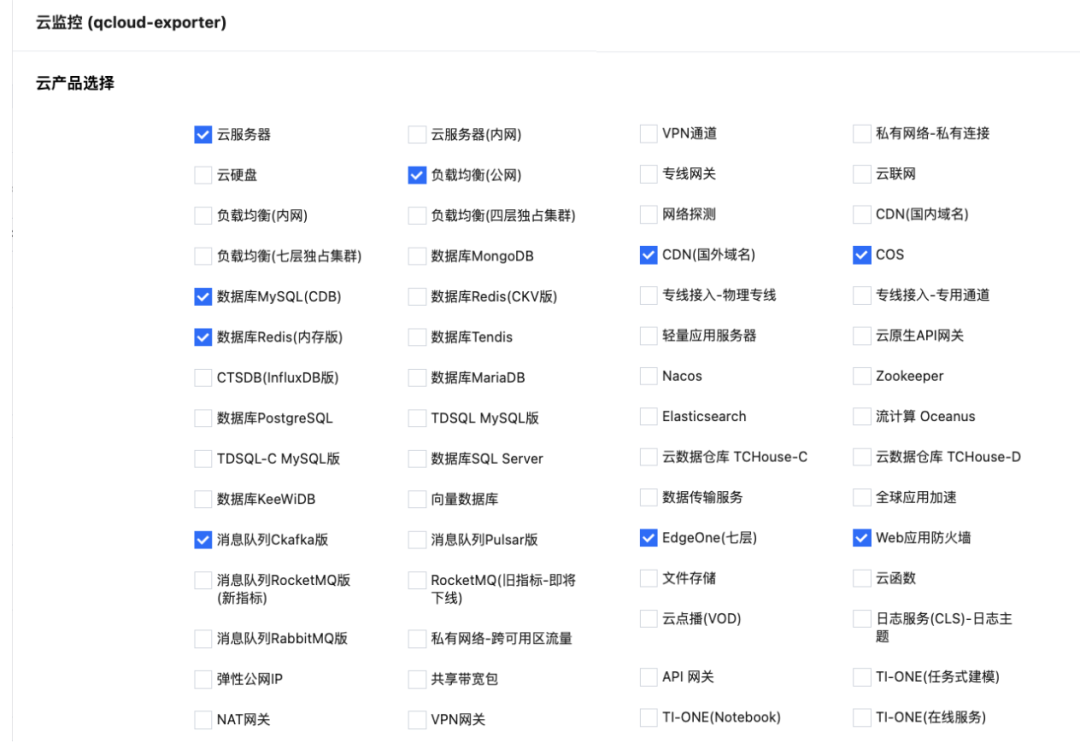Select 负载均衡(四层独占集群) checkbox

[x=417, y=216]
